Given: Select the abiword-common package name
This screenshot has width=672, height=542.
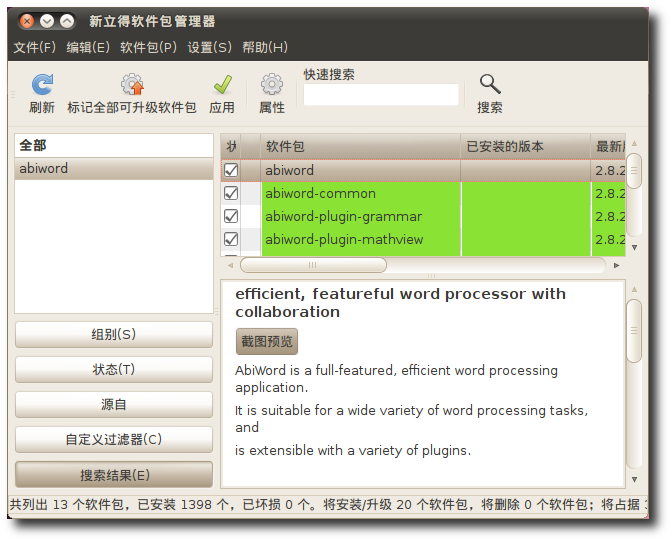Looking at the screenshot, I should click(x=320, y=194).
